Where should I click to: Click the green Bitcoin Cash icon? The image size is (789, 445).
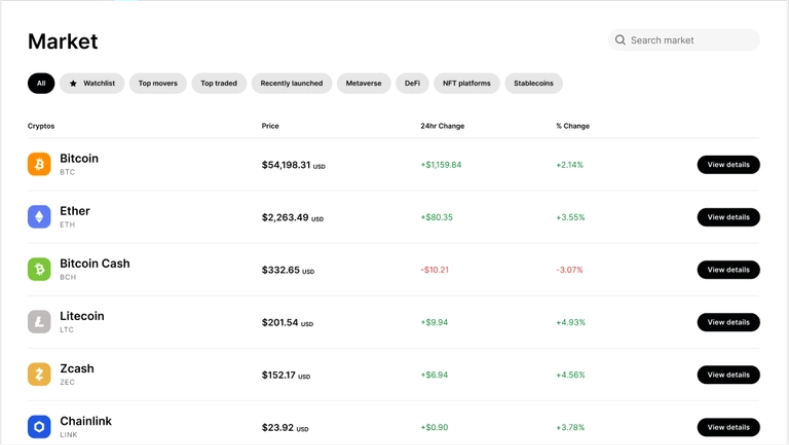pyautogui.click(x=39, y=269)
